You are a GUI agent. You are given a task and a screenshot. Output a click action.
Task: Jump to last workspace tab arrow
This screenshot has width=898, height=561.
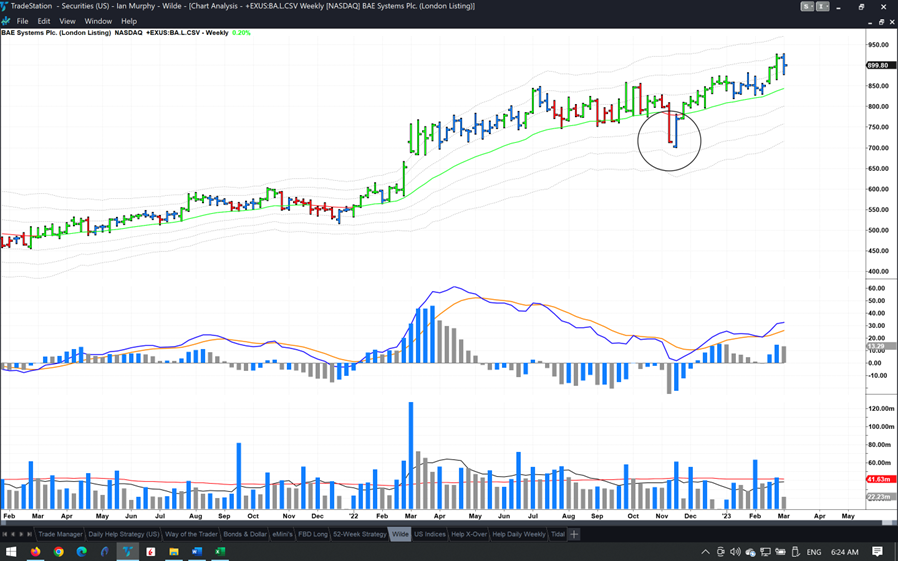tap(30, 534)
